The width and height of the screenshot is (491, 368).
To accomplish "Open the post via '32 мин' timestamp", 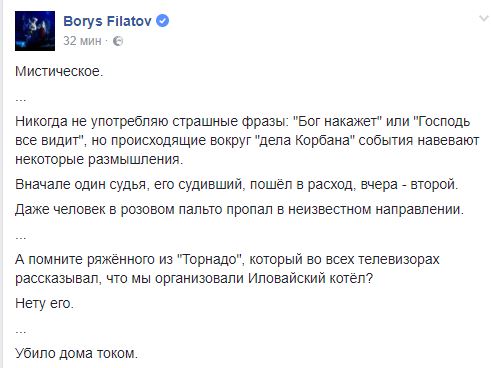I will tap(82, 41).
